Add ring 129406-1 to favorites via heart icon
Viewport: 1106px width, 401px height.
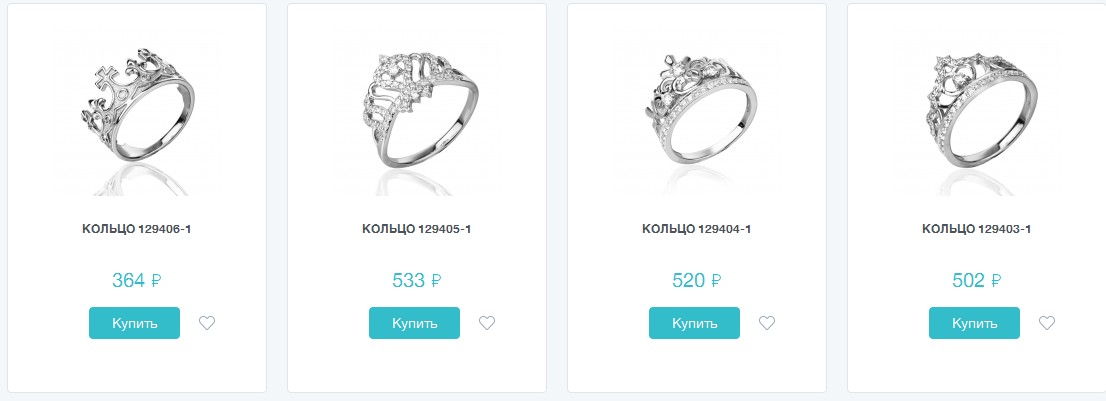[207, 323]
